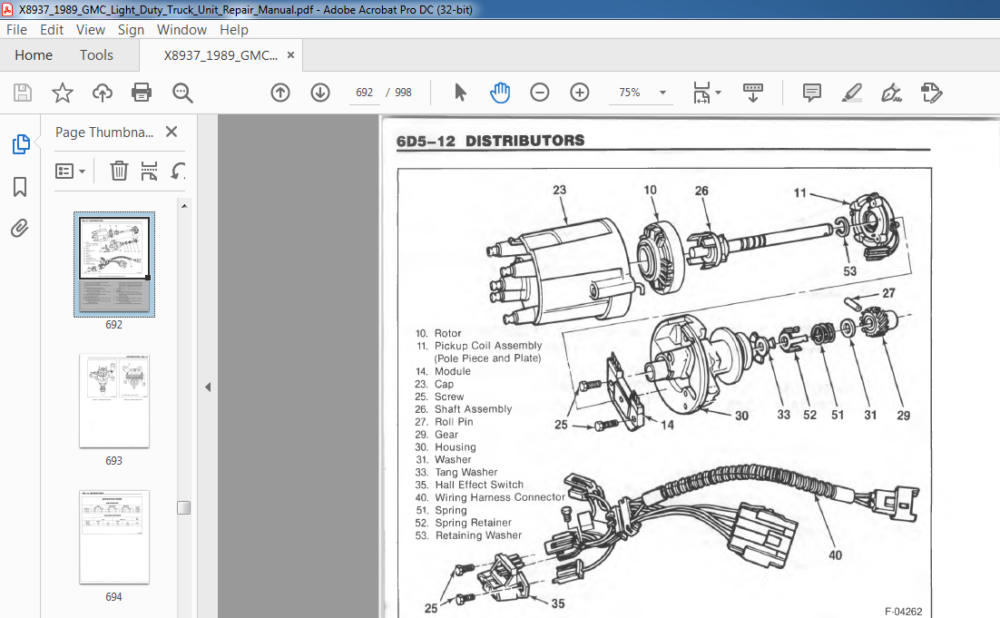Upload the file to cloud icon
This screenshot has height=618, width=1000.
[x=102, y=92]
